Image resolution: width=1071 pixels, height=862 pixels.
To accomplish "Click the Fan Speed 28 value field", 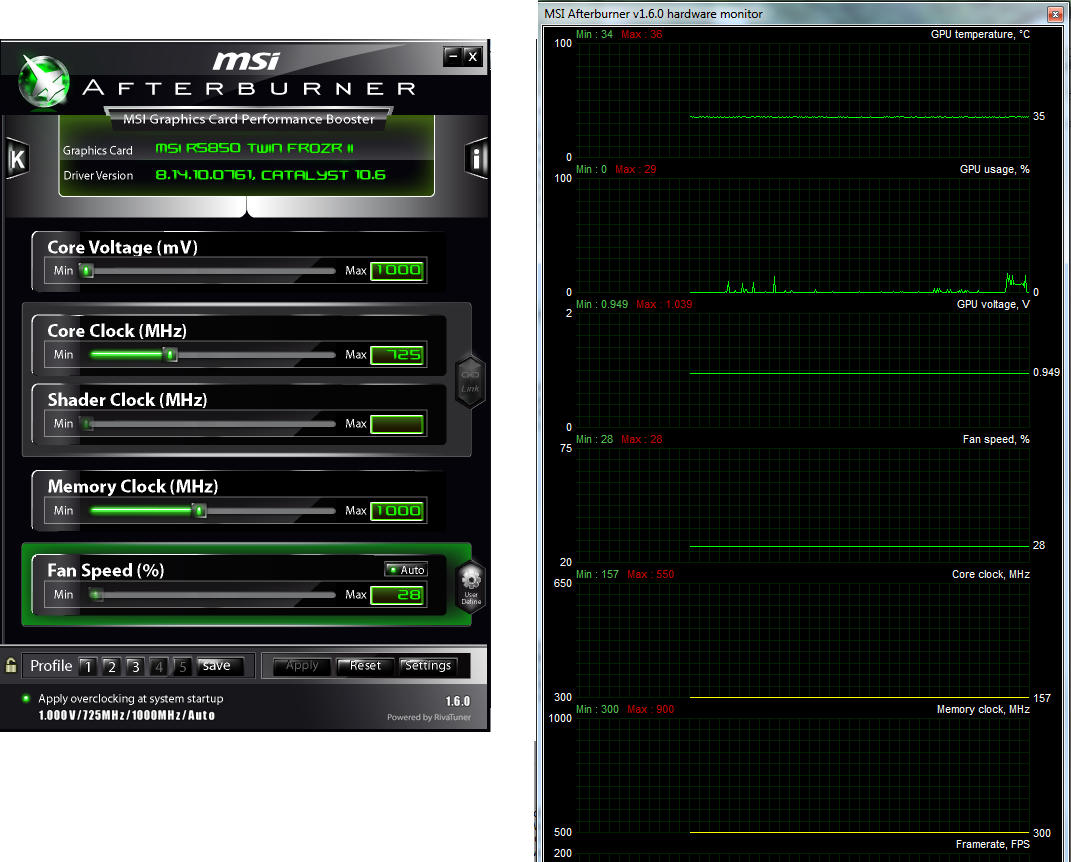I will pyautogui.click(x=398, y=595).
